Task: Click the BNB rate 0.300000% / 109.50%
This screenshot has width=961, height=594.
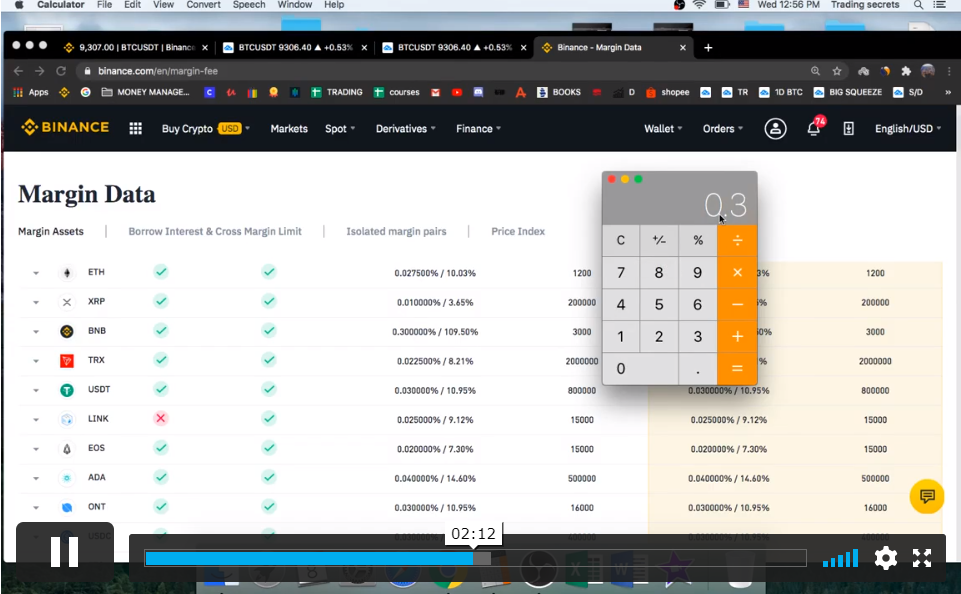Action: pos(435,332)
